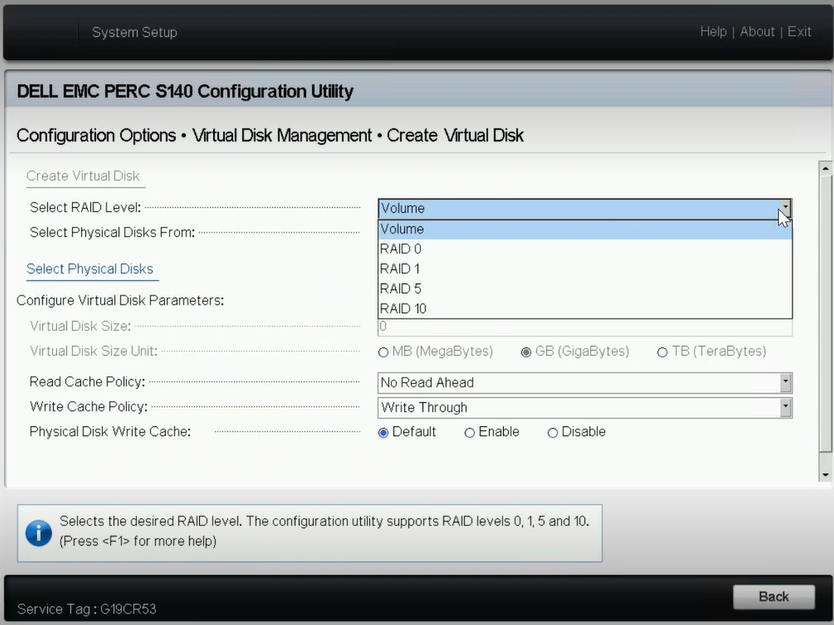Click the Virtual Disk Size label
Image resolution: width=834 pixels, height=625 pixels.
[x=80, y=326]
